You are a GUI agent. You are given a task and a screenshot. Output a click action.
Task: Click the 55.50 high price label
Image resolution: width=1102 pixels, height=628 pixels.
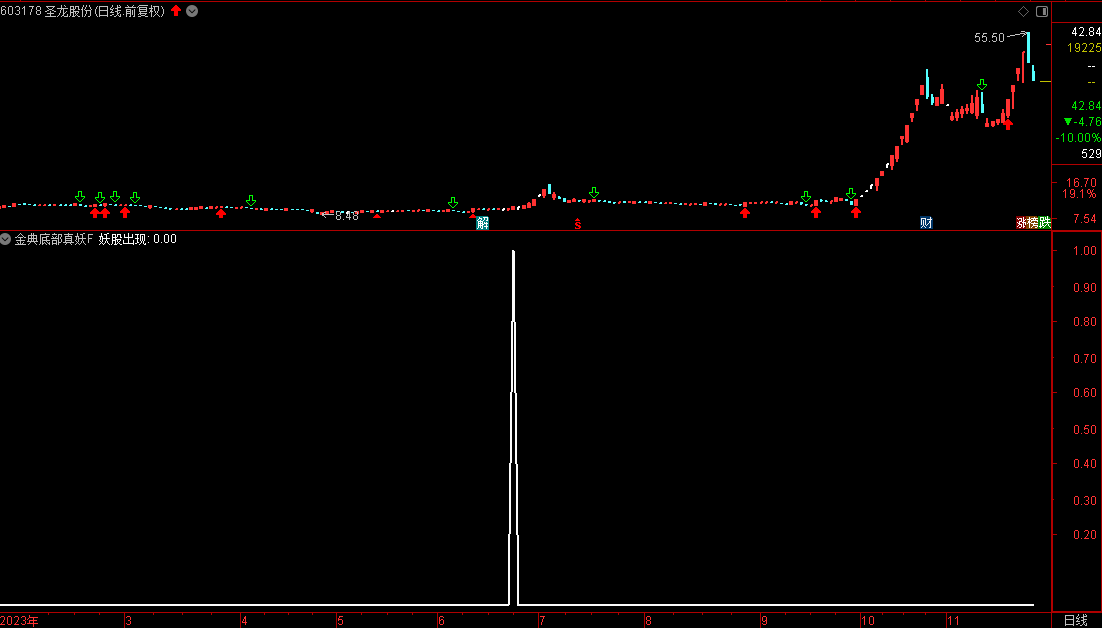click(990, 38)
